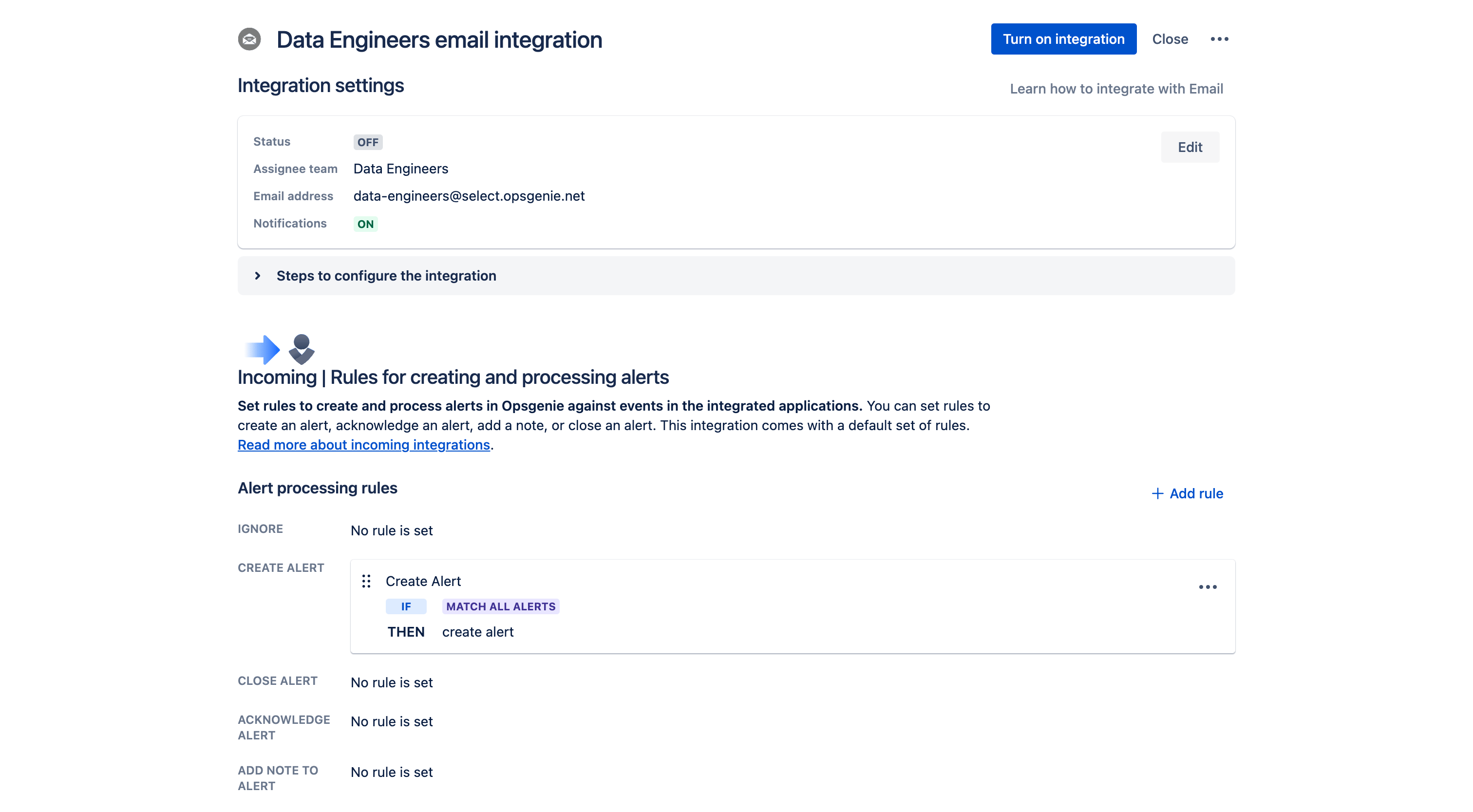Edit the integration settings

pyautogui.click(x=1190, y=147)
